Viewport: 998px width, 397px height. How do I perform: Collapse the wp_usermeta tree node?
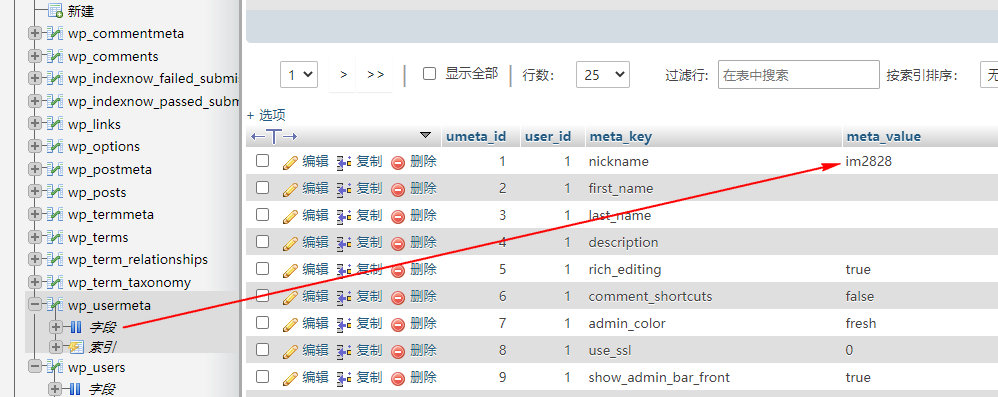(x=34, y=305)
